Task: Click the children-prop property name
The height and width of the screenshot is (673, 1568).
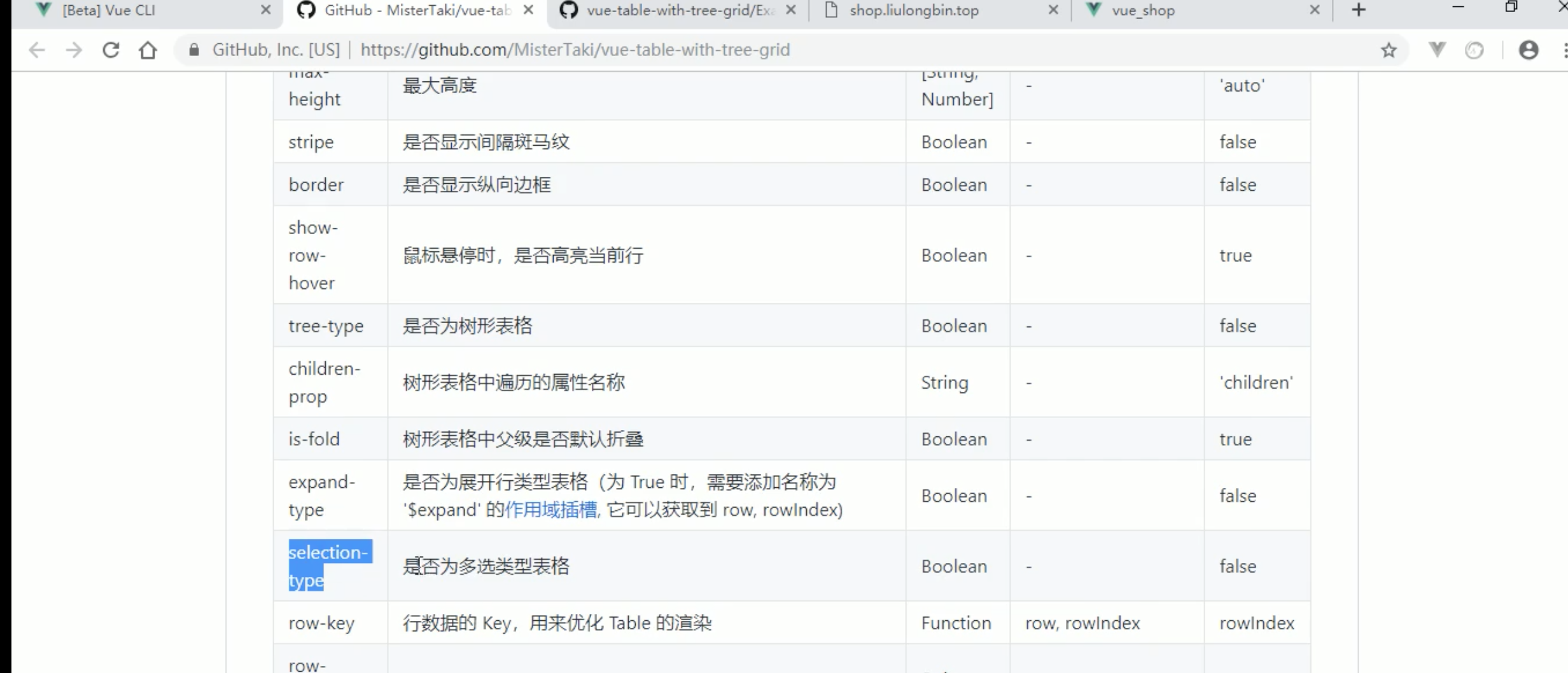Action: click(x=324, y=382)
